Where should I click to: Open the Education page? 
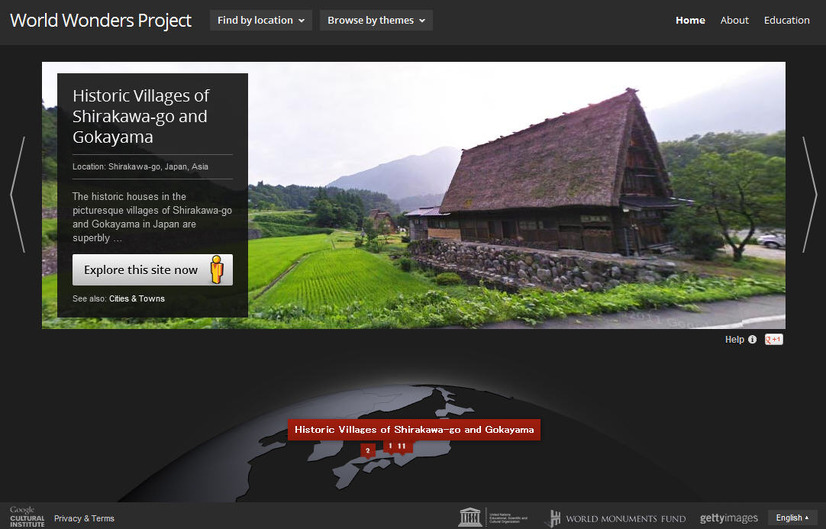pos(786,21)
